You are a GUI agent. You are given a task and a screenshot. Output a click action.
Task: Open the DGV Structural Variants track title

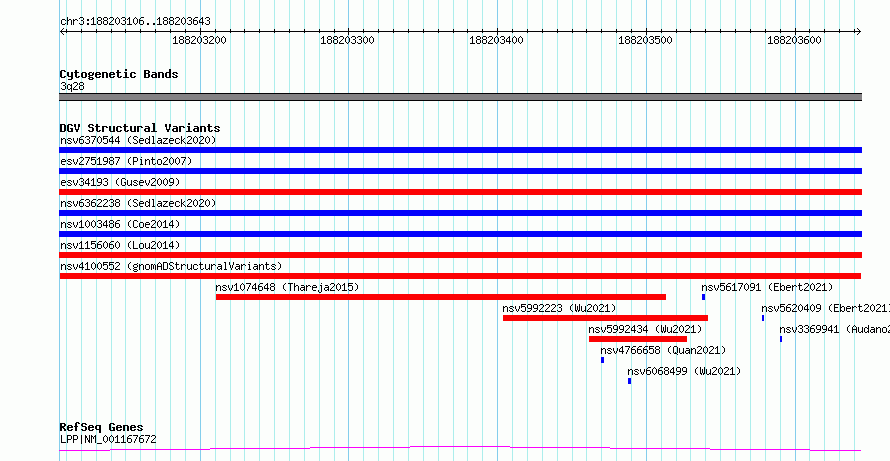point(140,128)
